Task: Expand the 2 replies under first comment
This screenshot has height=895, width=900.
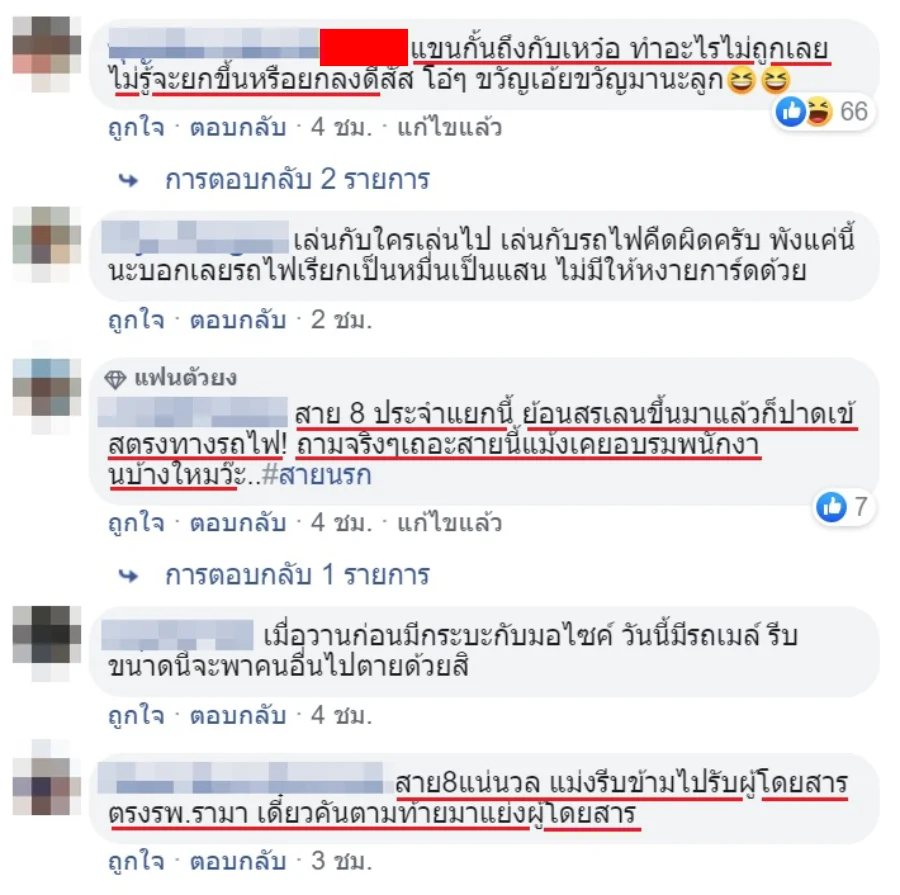Action: (x=297, y=180)
